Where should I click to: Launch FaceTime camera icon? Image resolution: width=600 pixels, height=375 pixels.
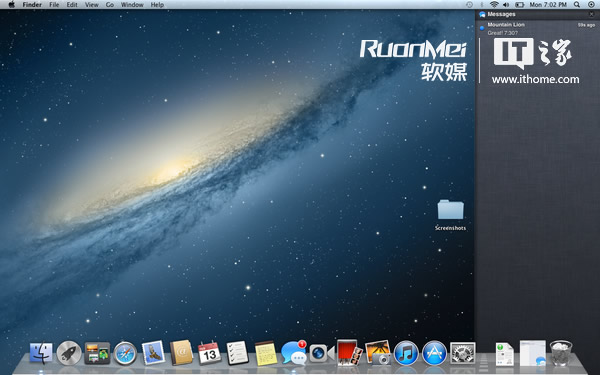click(x=322, y=353)
